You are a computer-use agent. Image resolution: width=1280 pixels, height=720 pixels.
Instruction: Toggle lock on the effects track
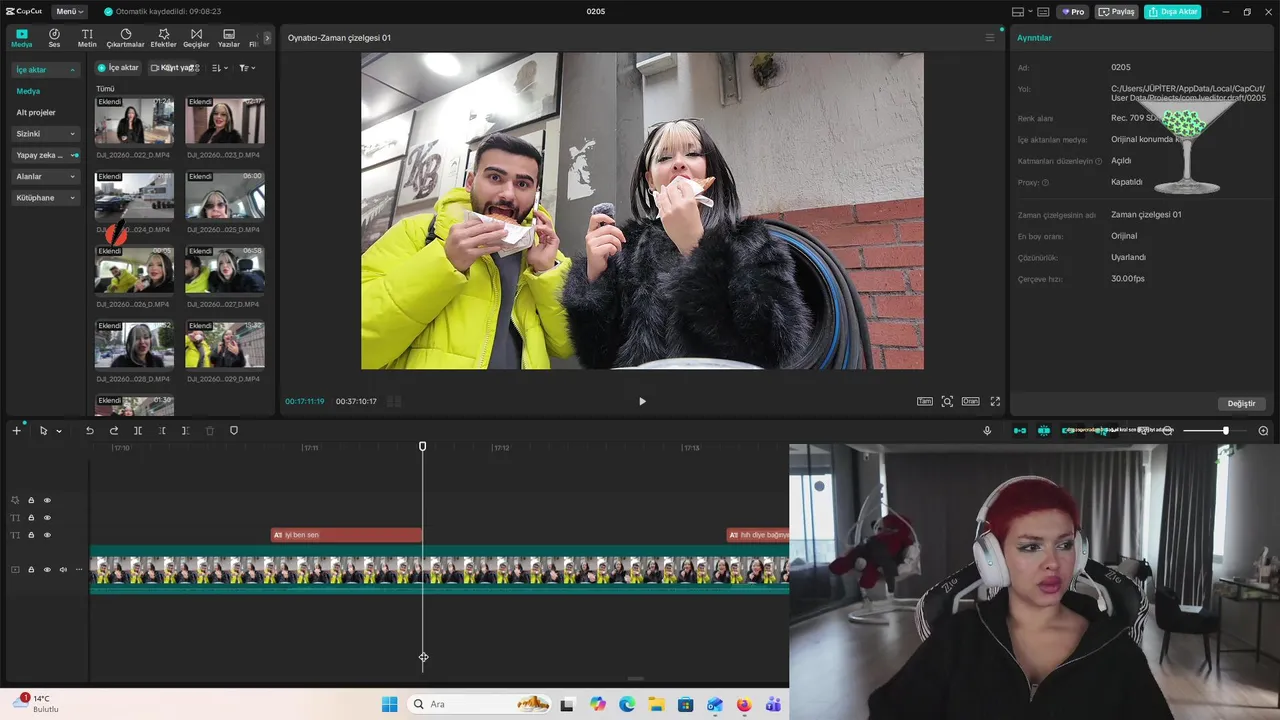pos(31,500)
